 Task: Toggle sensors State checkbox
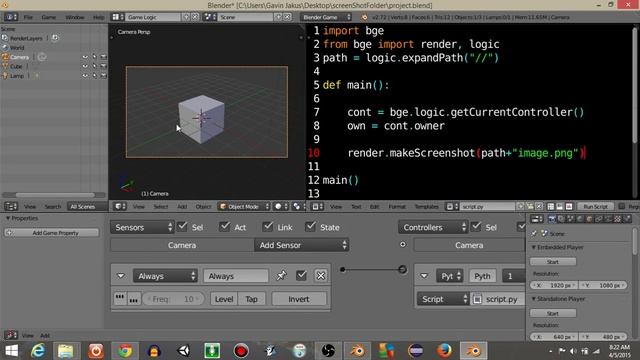[x=311, y=226]
